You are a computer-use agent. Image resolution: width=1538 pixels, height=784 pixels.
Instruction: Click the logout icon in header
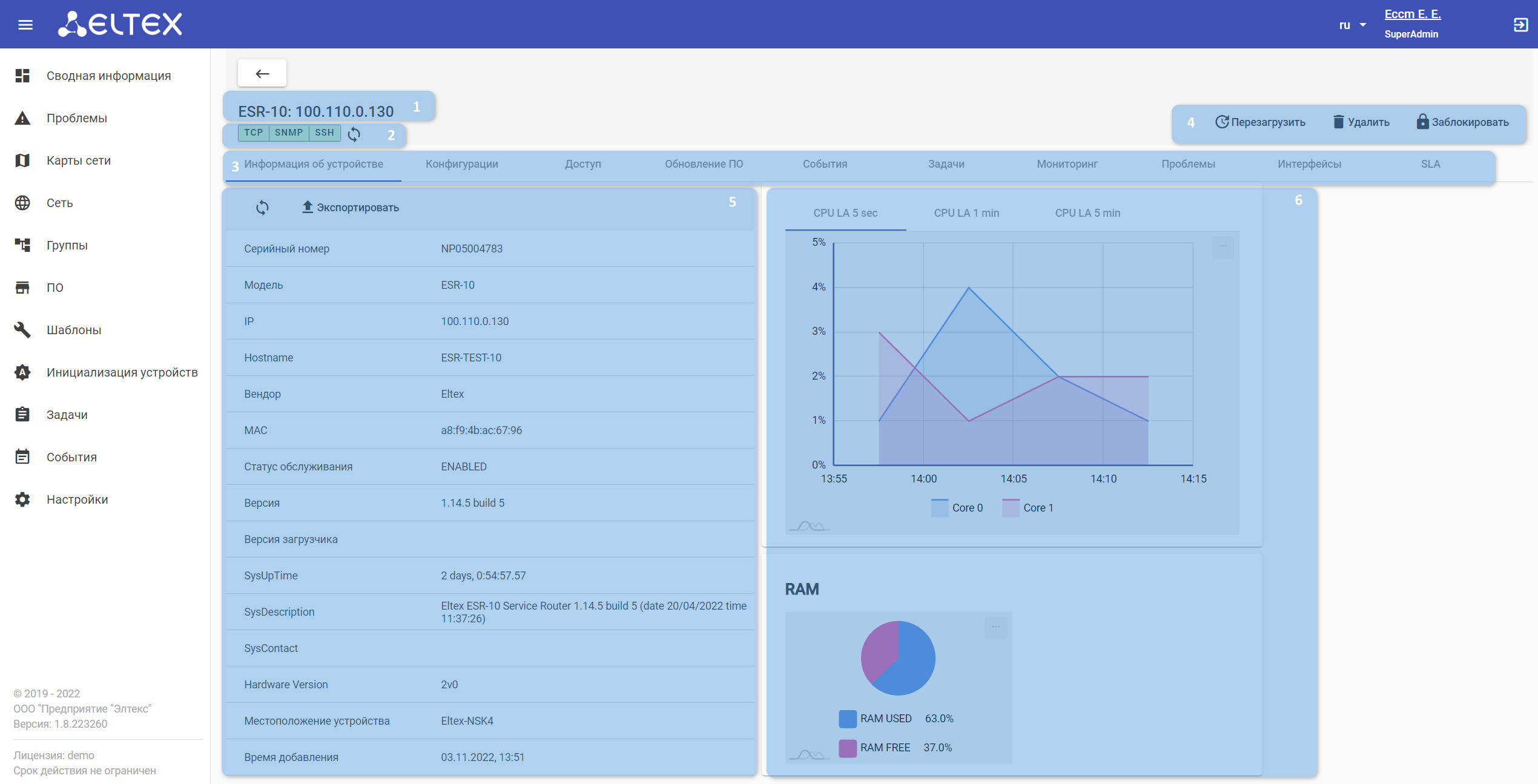[1520, 25]
